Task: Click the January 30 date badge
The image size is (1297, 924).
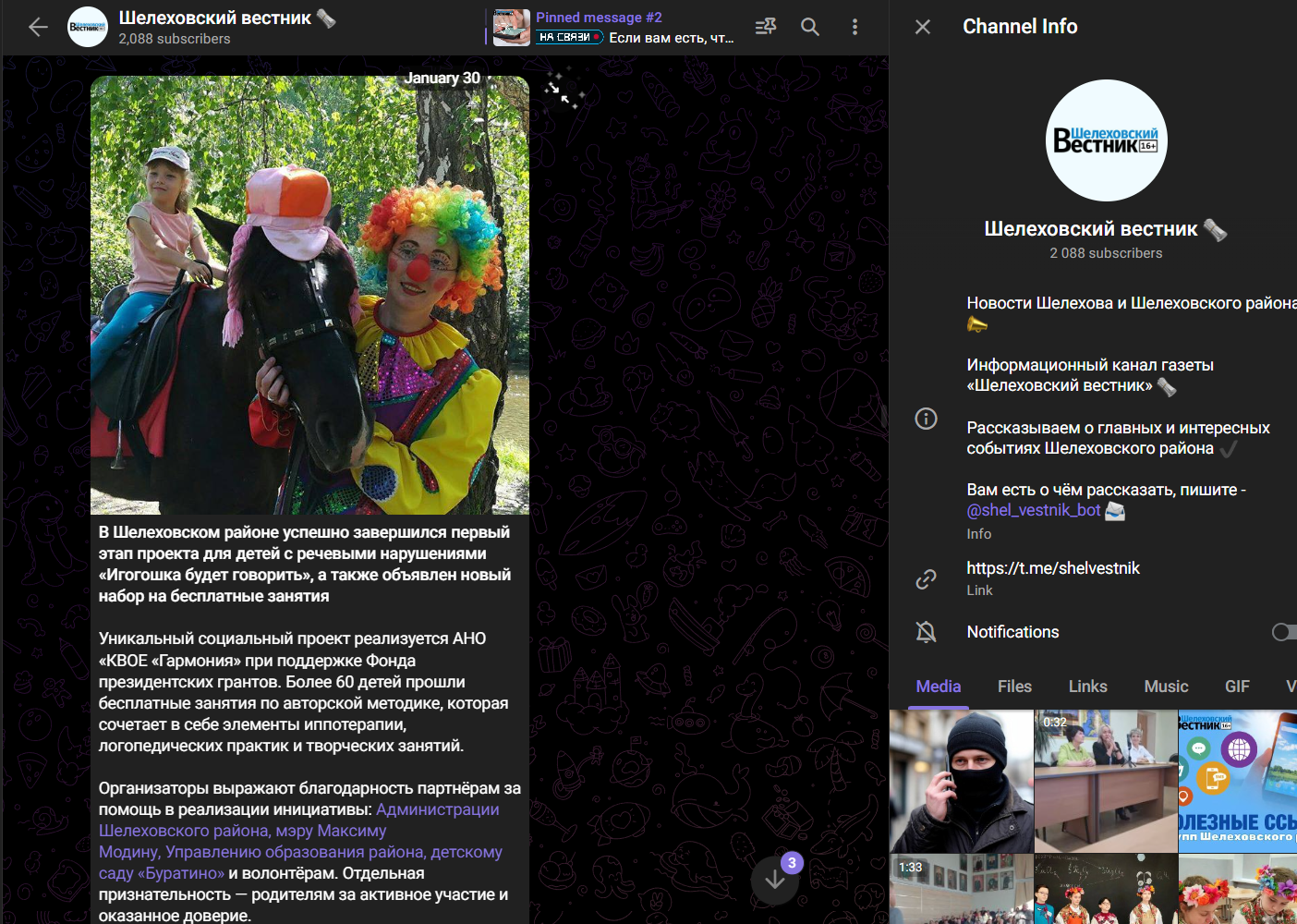Action: click(442, 78)
